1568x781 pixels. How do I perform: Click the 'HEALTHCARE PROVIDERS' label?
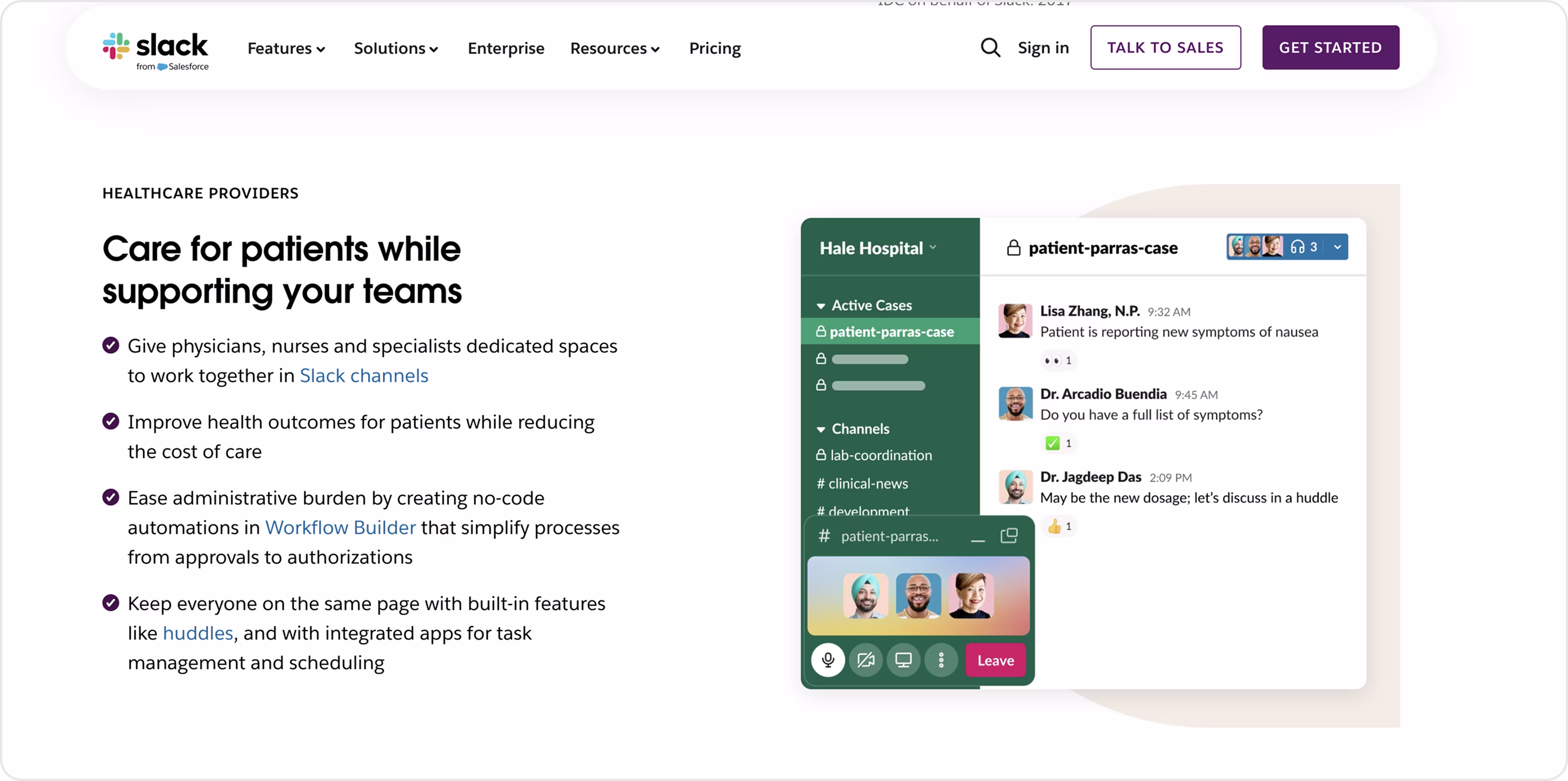pos(200,193)
